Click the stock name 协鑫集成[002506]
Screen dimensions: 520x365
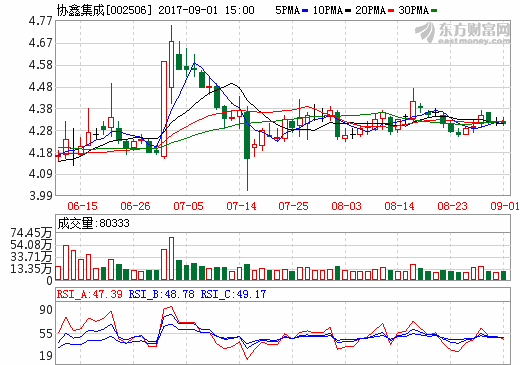point(104,10)
